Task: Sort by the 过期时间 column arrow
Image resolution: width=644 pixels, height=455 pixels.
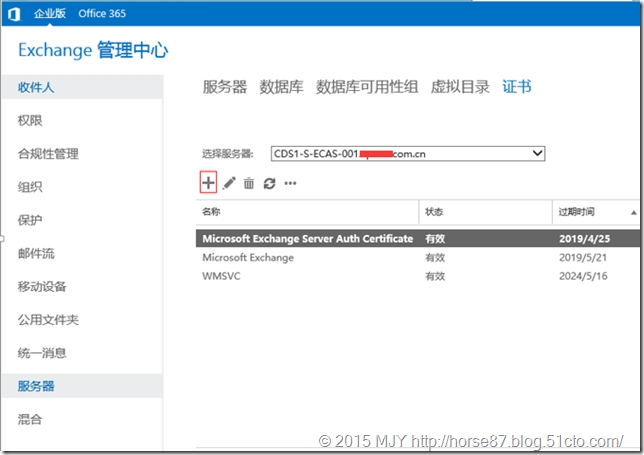Action: coord(634,212)
